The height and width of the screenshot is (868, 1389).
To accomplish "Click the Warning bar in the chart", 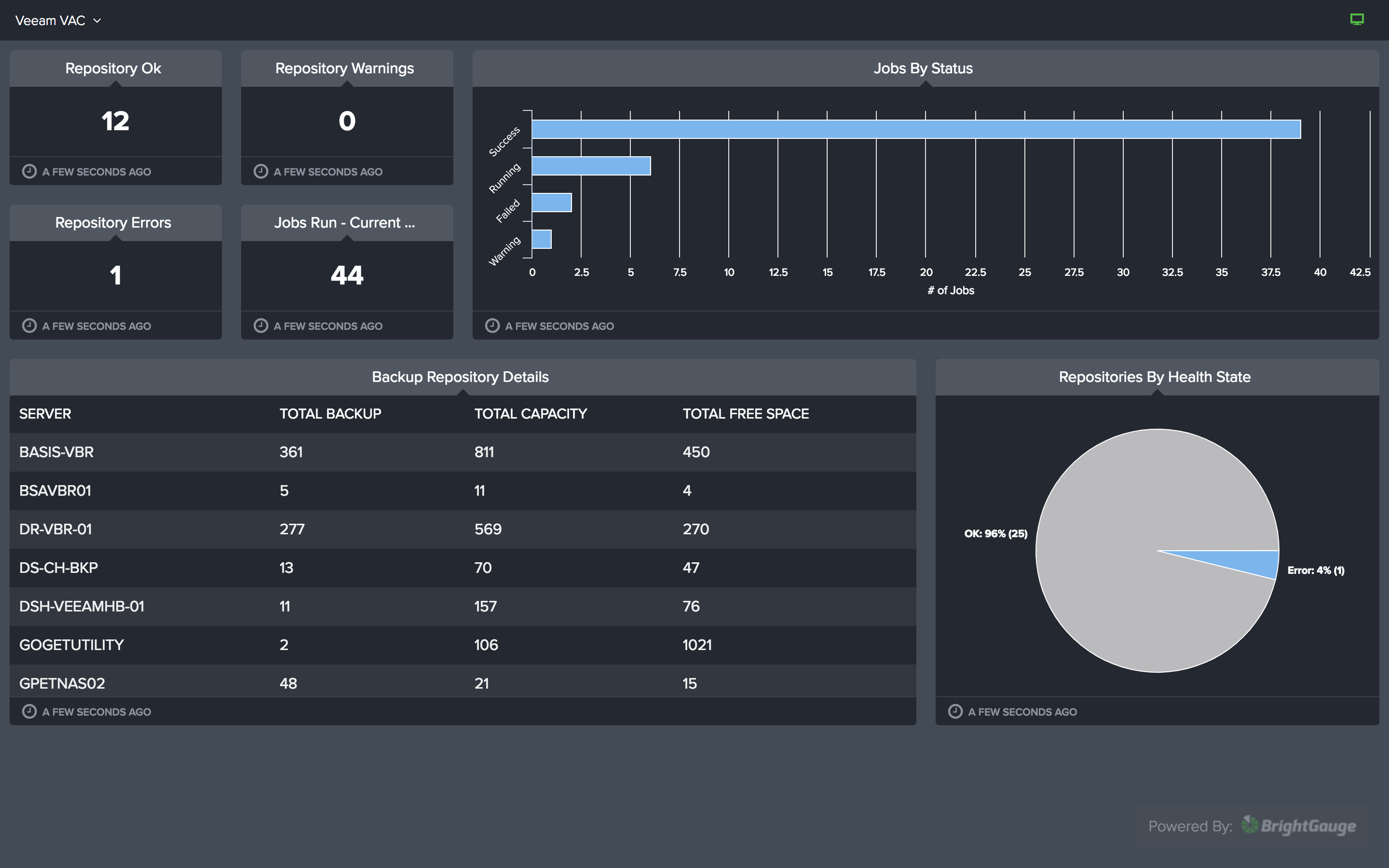I will pyautogui.click(x=542, y=239).
